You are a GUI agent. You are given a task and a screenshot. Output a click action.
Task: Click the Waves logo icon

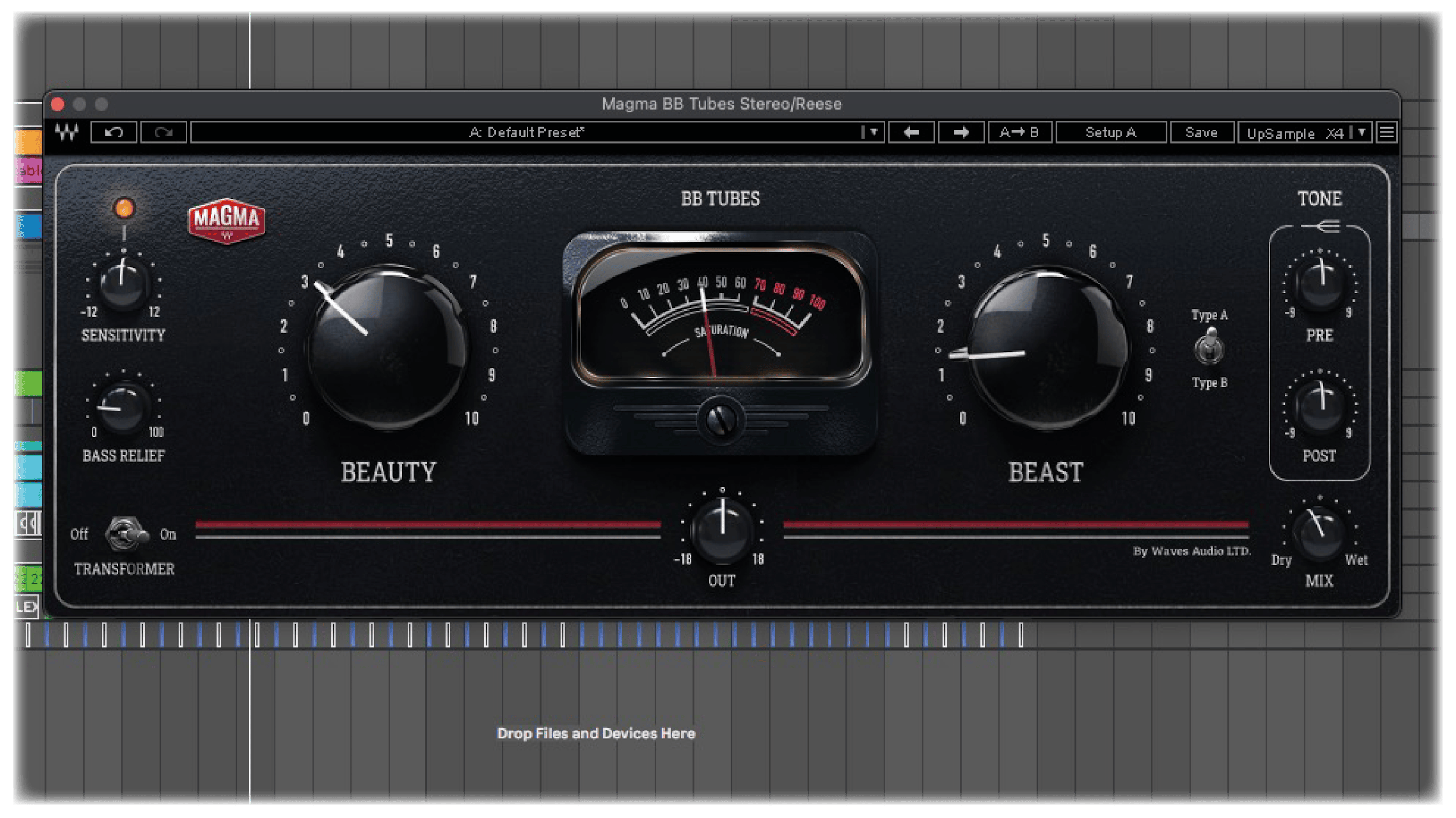click(66, 132)
